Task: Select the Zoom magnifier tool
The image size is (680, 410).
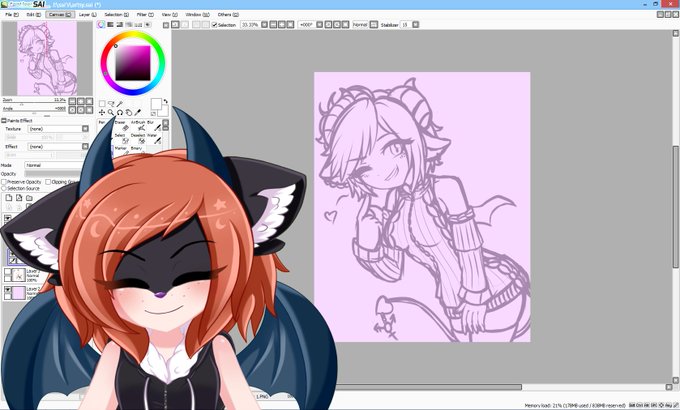Action: [111, 112]
